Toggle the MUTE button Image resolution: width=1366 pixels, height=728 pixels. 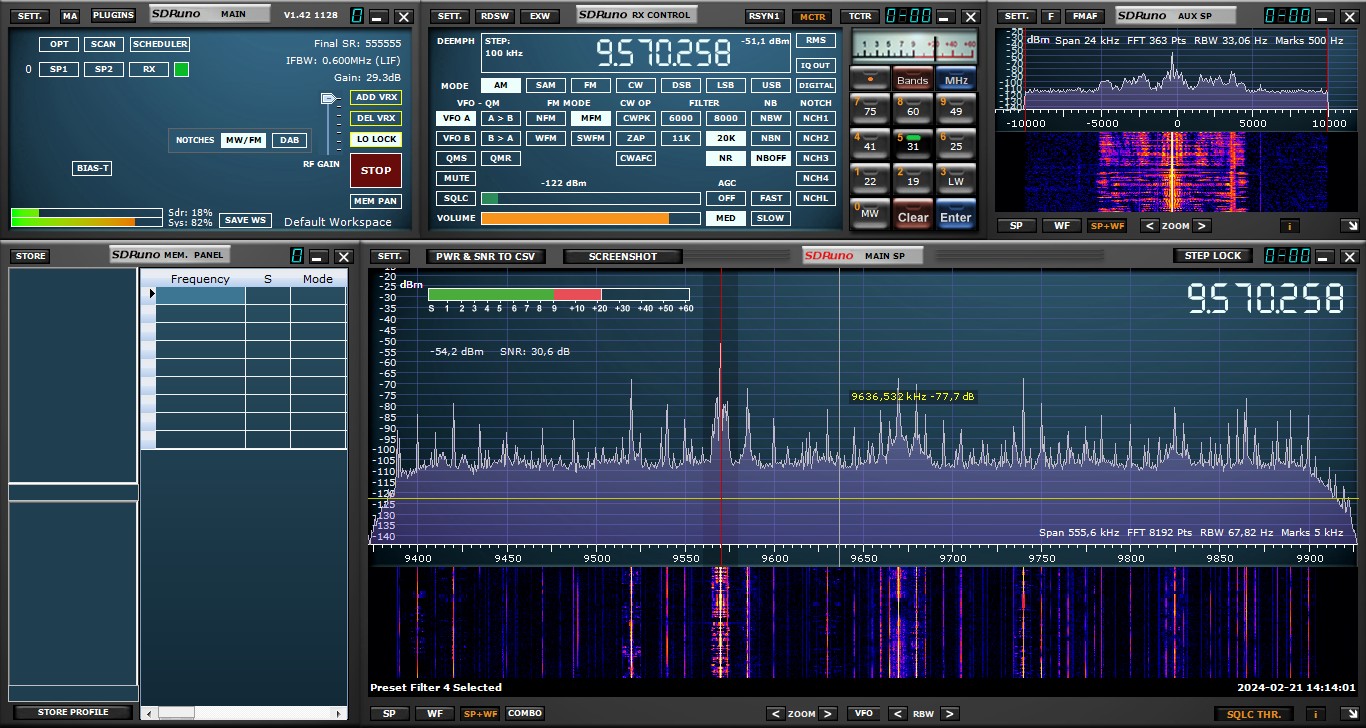click(456, 178)
